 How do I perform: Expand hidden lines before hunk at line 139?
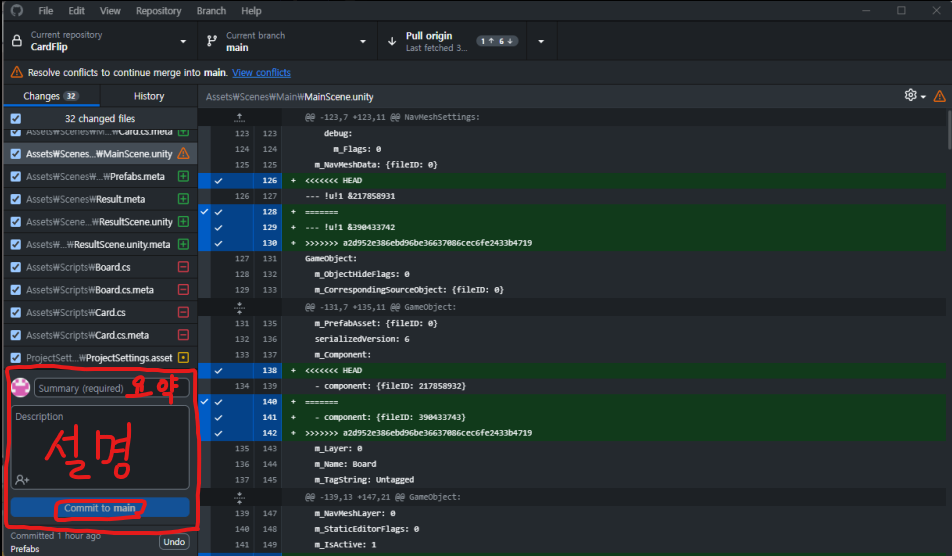coord(240,497)
